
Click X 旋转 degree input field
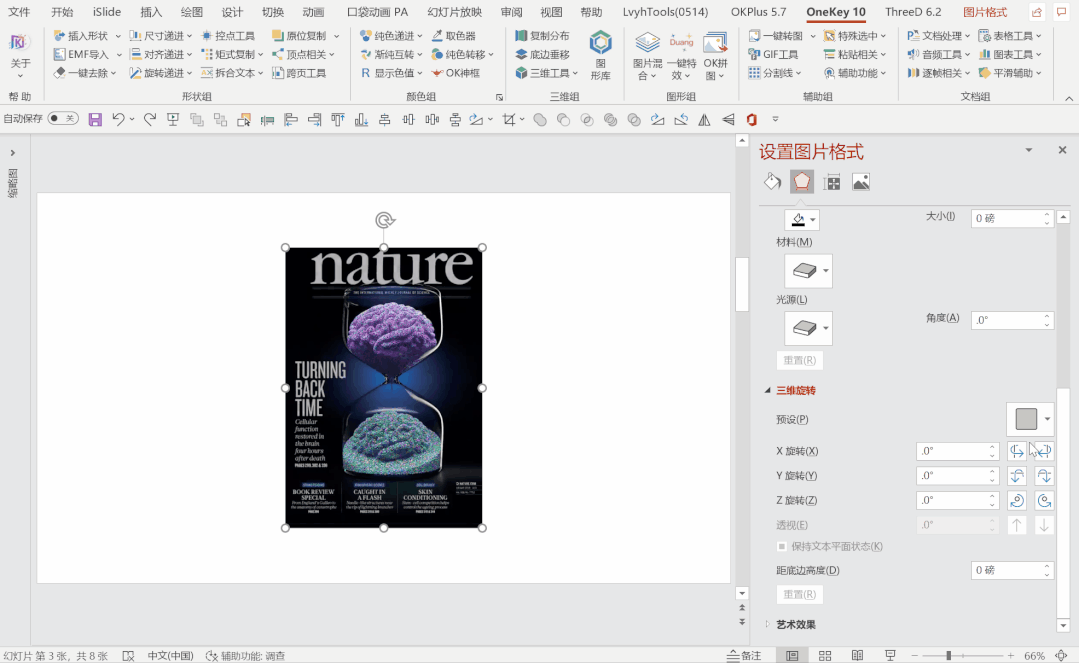click(957, 452)
